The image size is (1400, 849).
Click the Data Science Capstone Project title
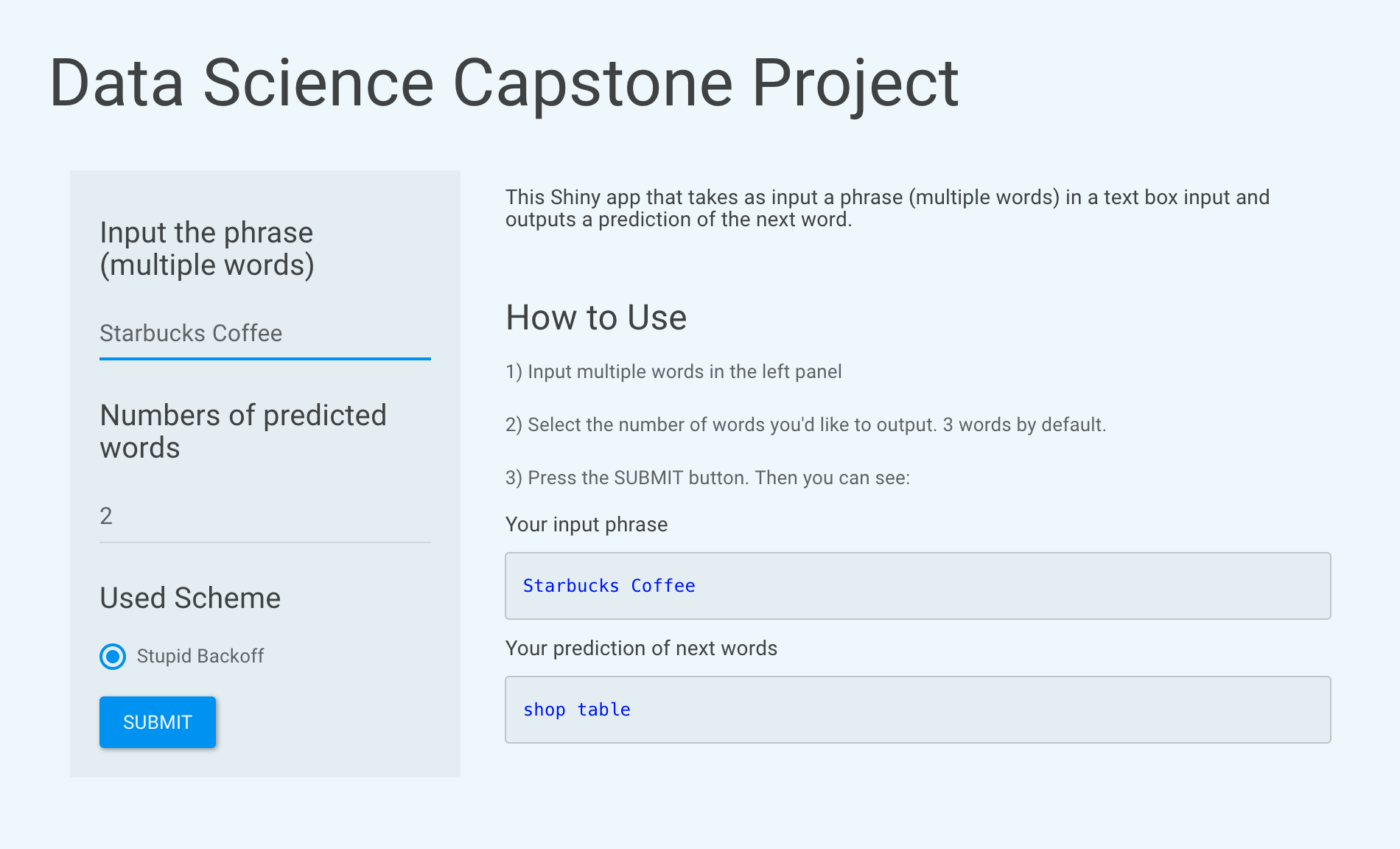(503, 83)
